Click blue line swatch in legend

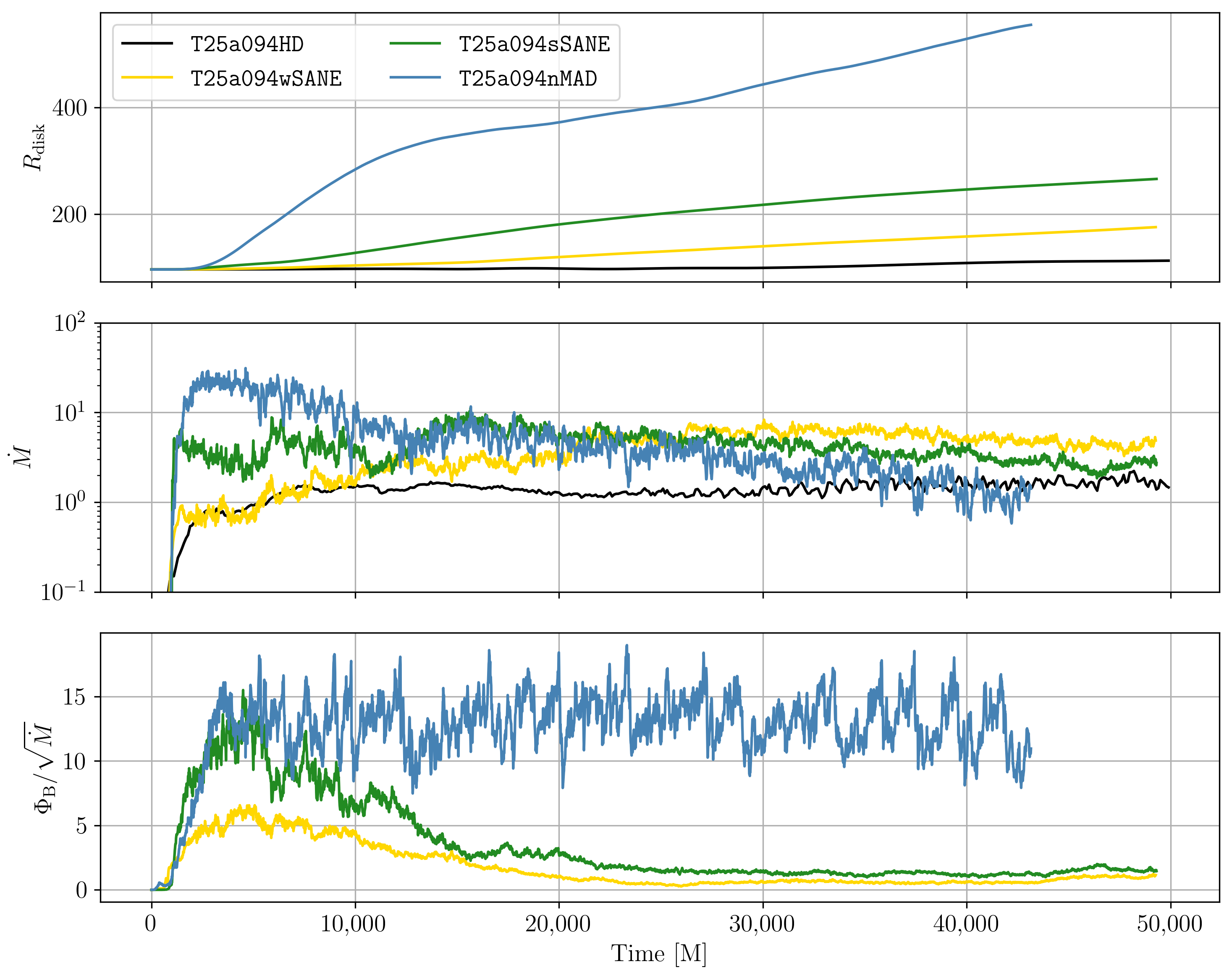[x=415, y=78]
